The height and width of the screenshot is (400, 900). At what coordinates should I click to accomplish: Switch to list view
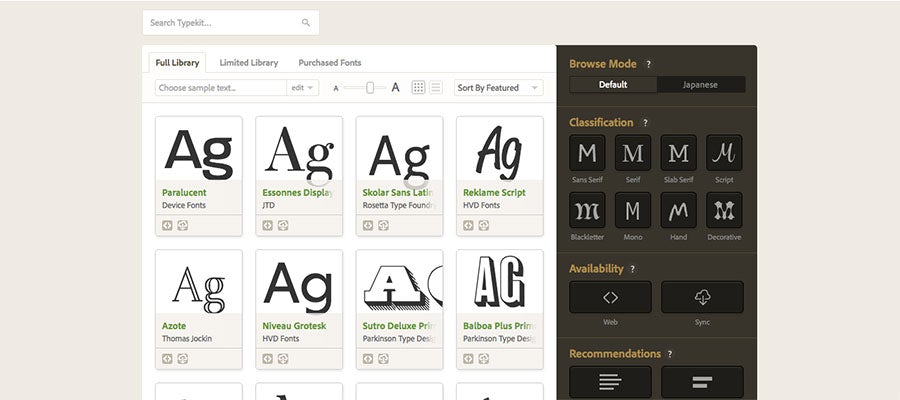click(436, 88)
